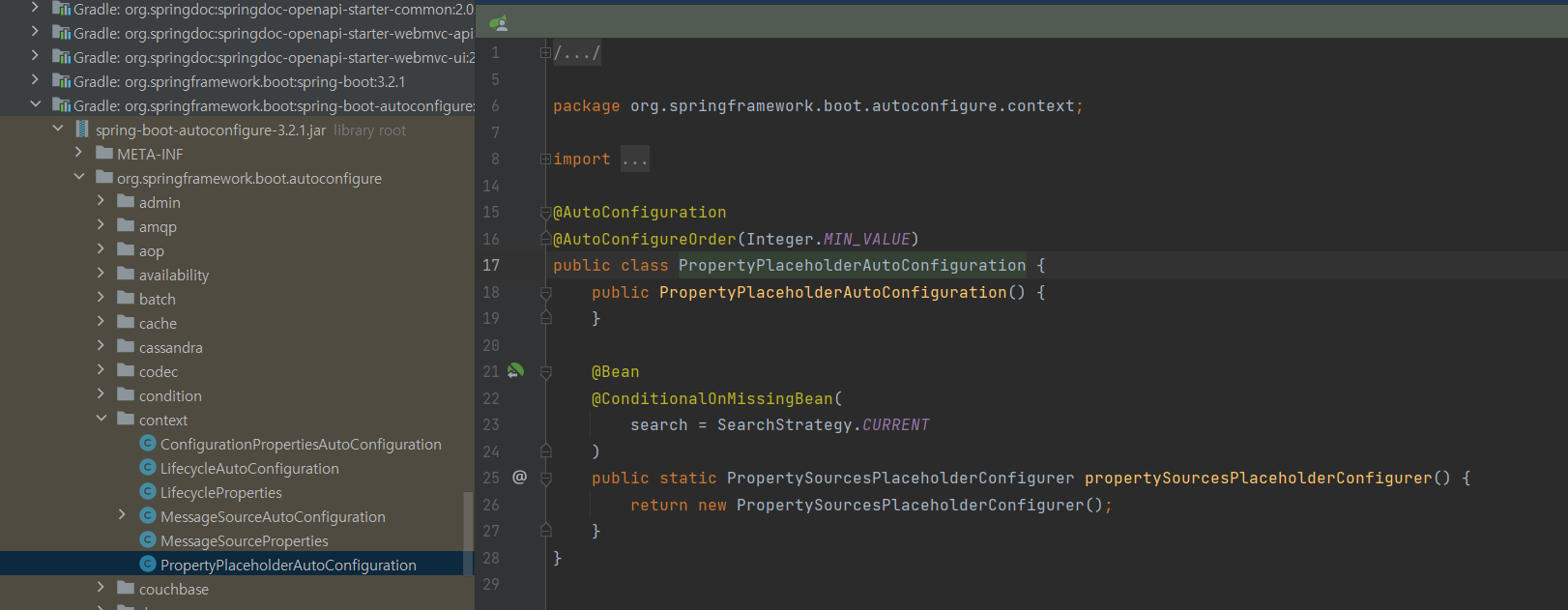
Task: Click the @AutoConfiguration annotation
Action: tap(639, 212)
